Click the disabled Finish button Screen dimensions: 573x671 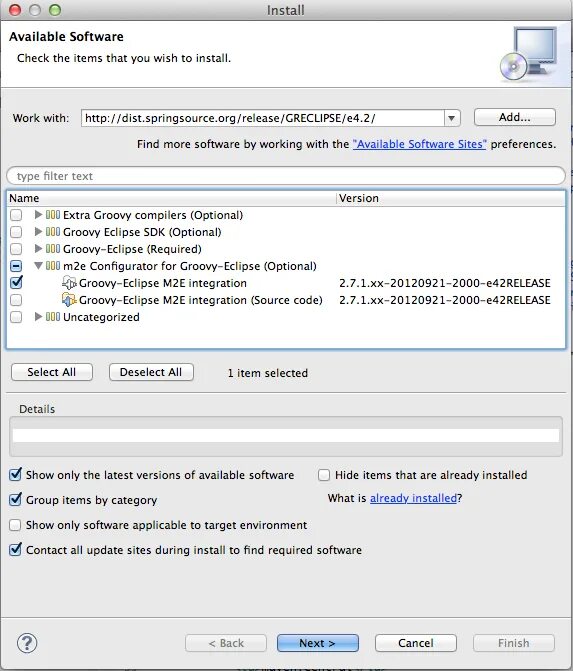(514, 643)
